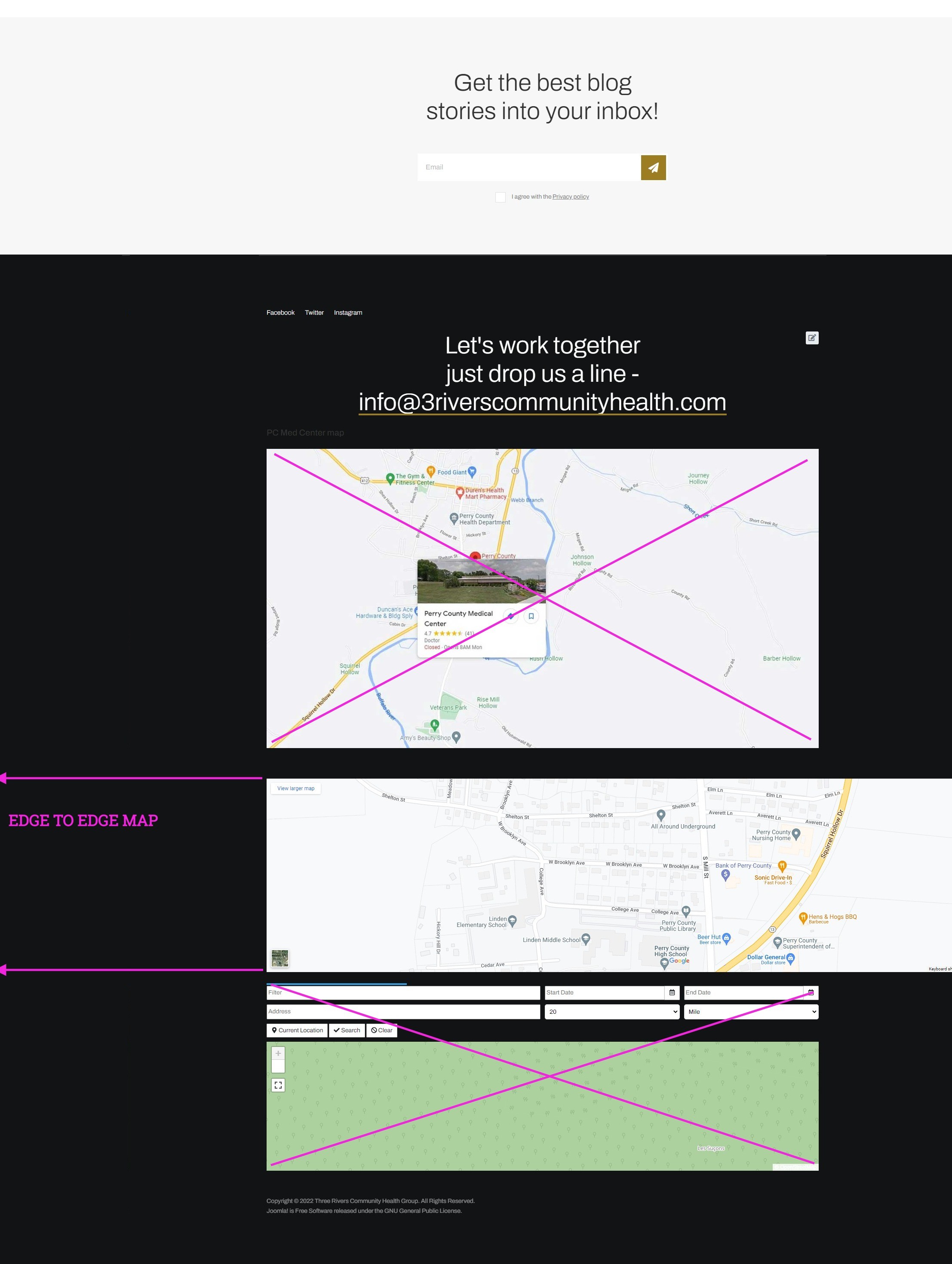The width and height of the screenshot is (952, 1264).
Task: Click the map fullscreen toggle icon
Action: click(278, 1085)
